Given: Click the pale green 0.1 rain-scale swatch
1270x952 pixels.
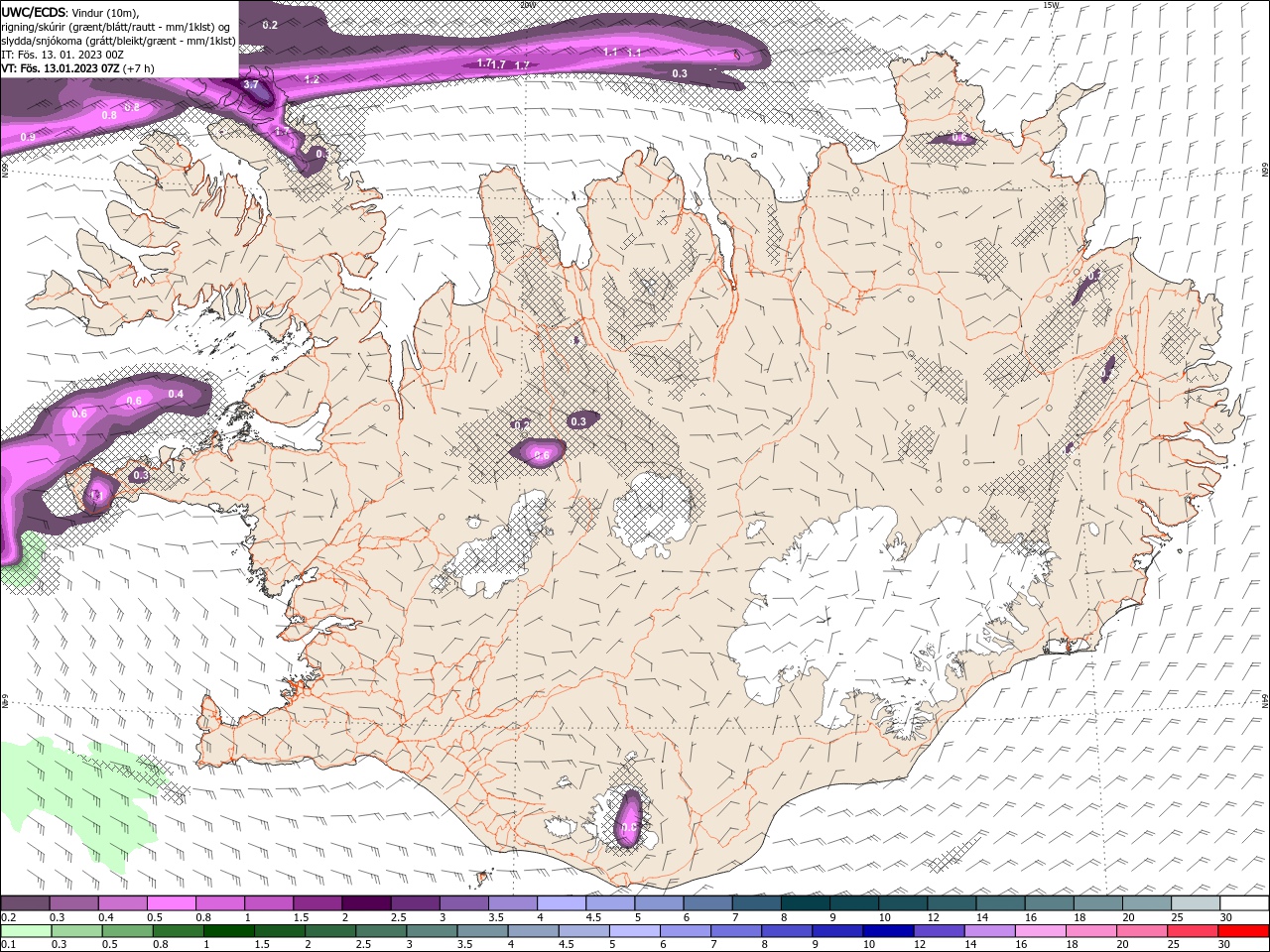Looking at the screenshot, I should pos(26,931).
